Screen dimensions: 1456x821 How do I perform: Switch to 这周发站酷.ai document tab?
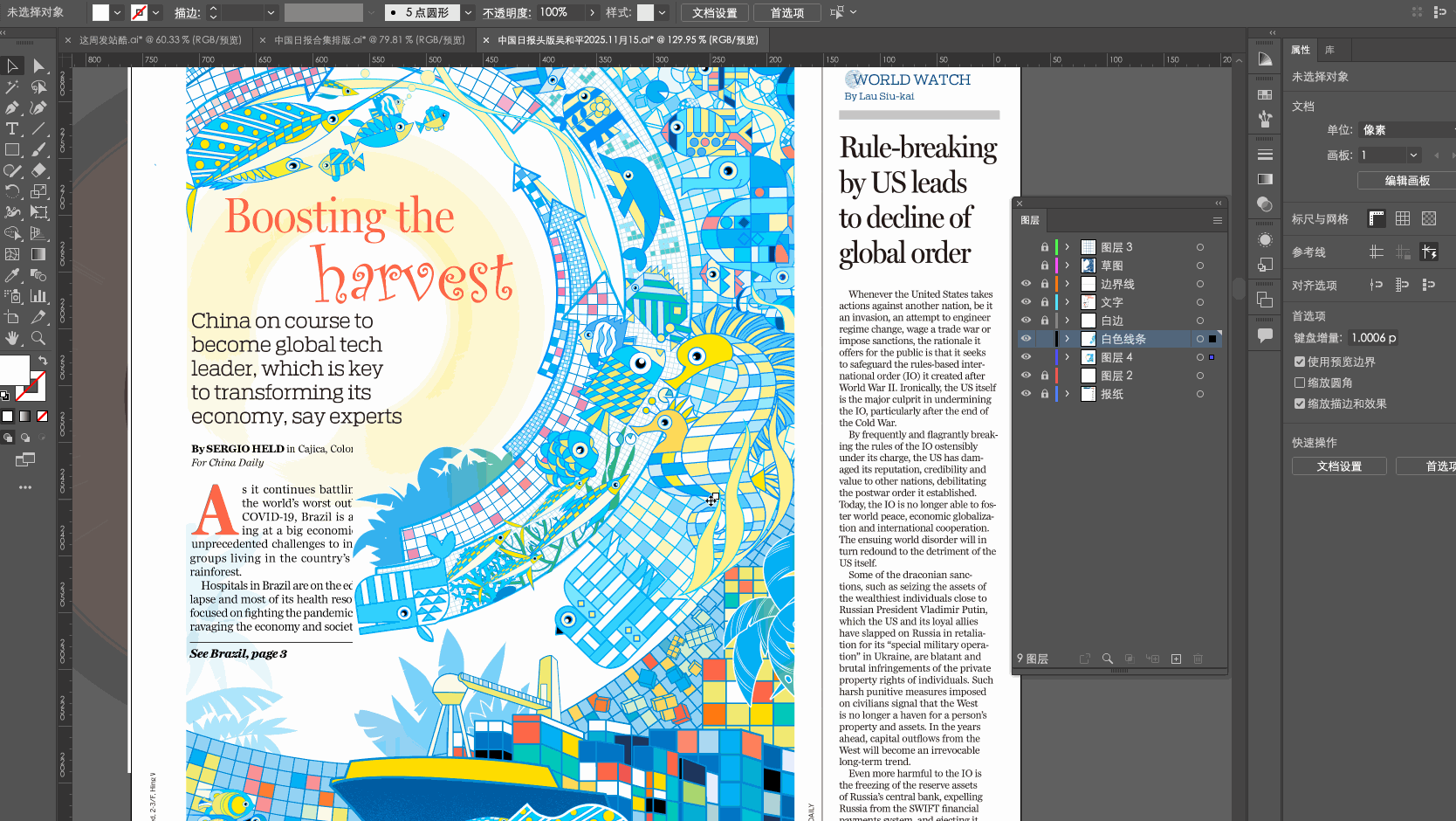click(x=160, y=39)
